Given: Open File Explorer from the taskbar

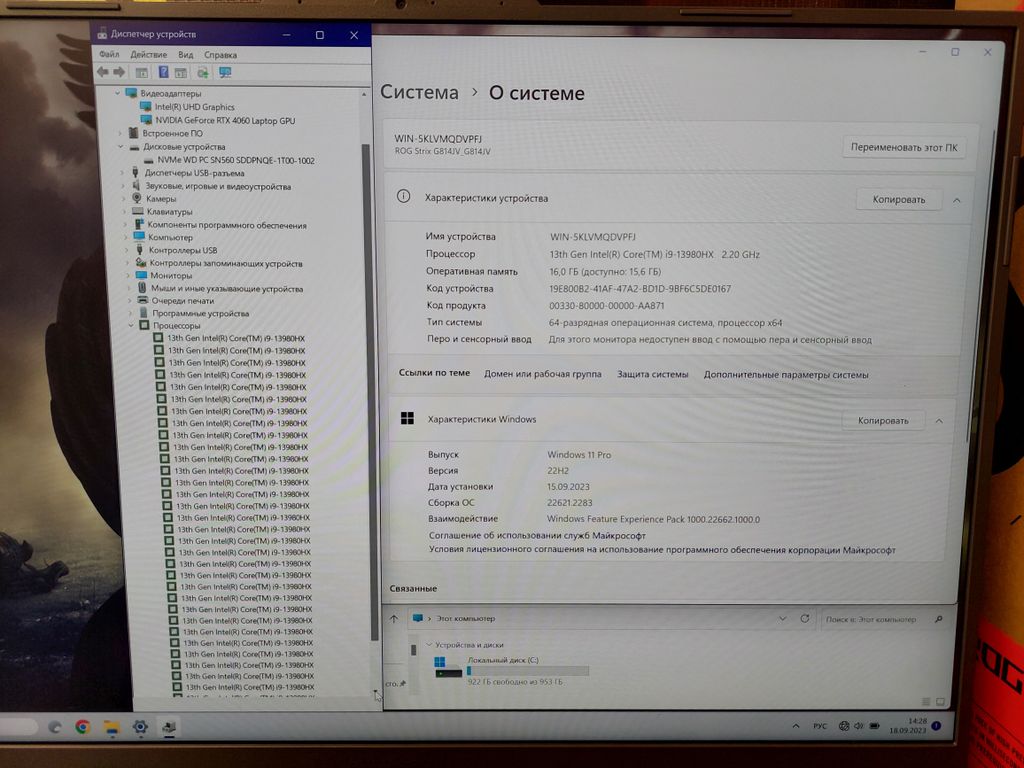Looking at the screenshot, I should click(111, 727).
